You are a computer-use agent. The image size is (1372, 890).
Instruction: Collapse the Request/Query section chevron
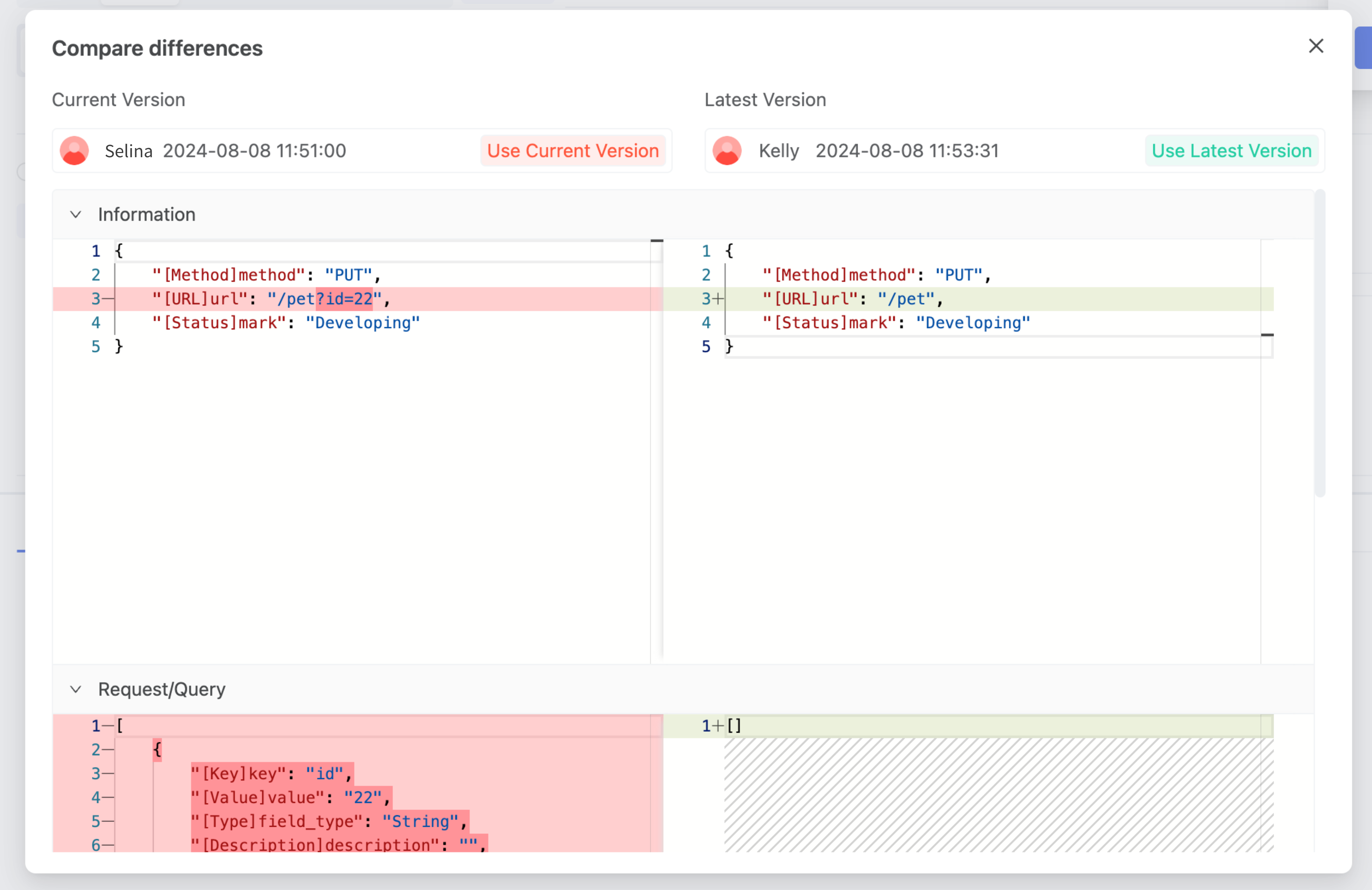tap(75, 689)
